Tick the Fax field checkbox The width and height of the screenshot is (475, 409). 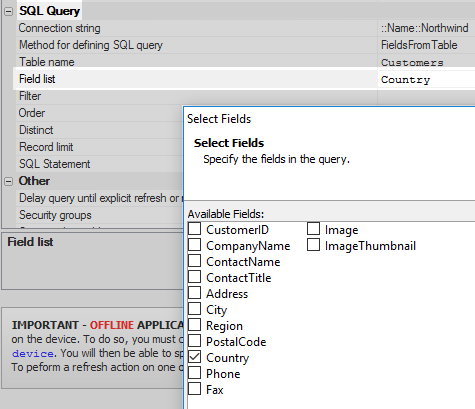coord(195,389)
